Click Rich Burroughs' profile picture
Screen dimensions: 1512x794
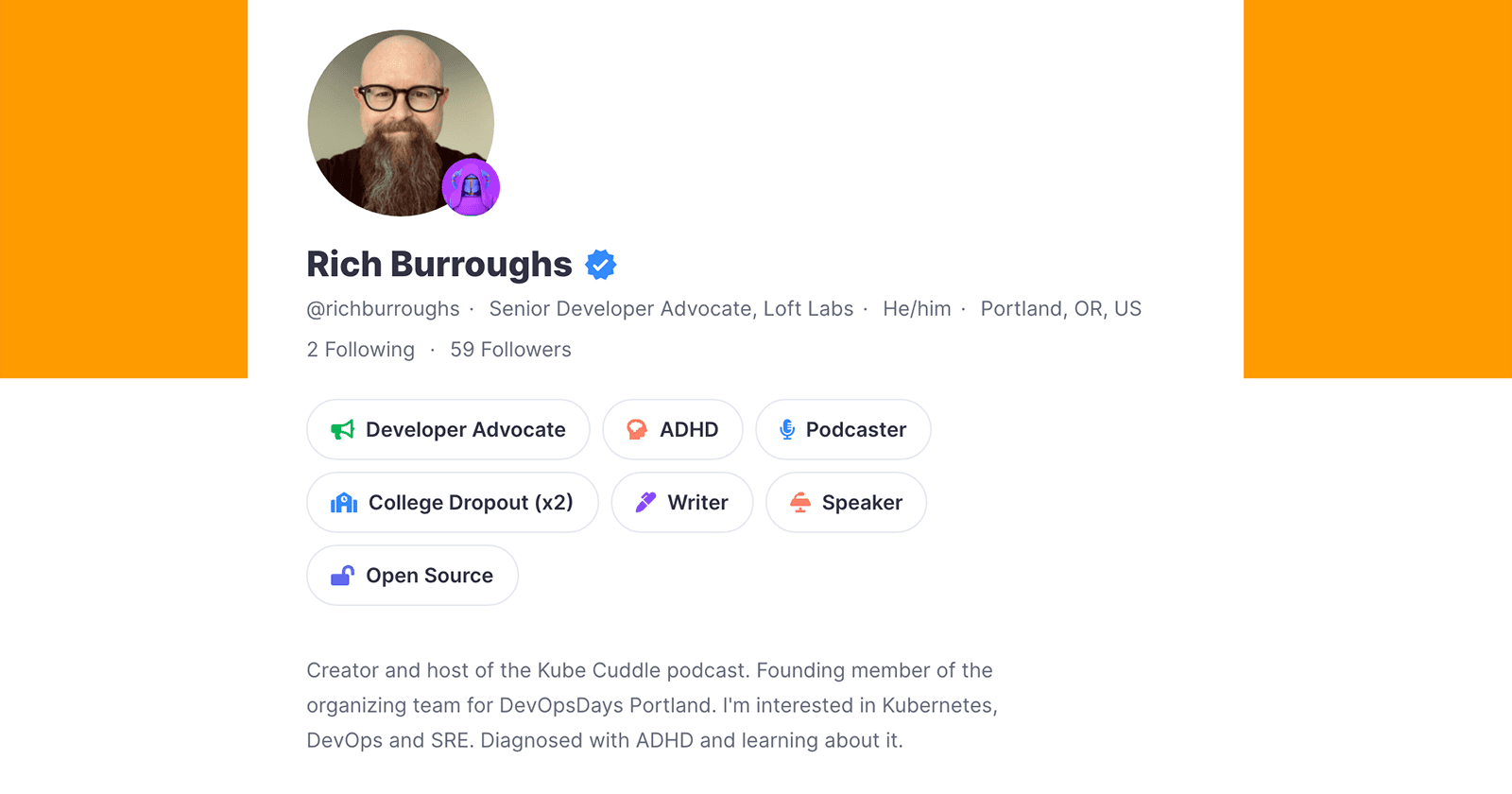coord(399,121)
